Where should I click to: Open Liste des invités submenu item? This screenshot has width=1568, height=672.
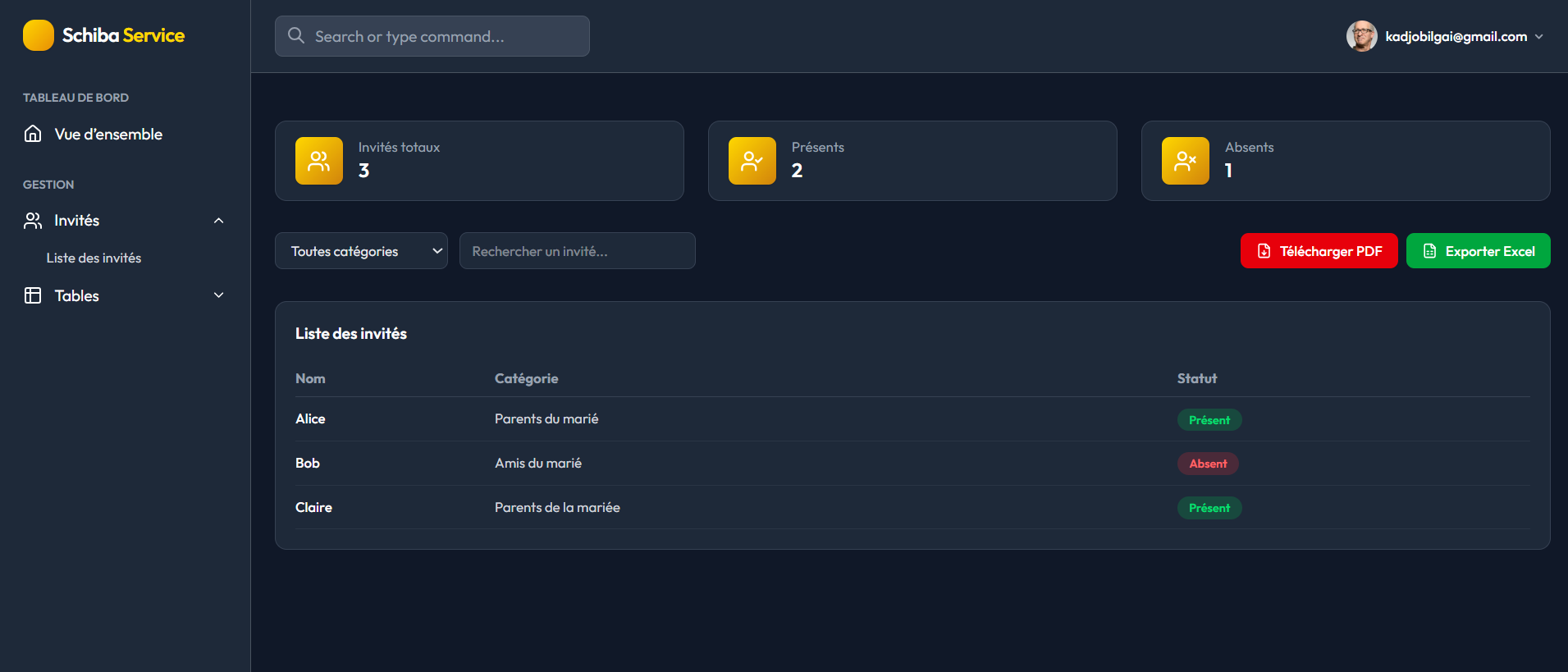[94, 258]
